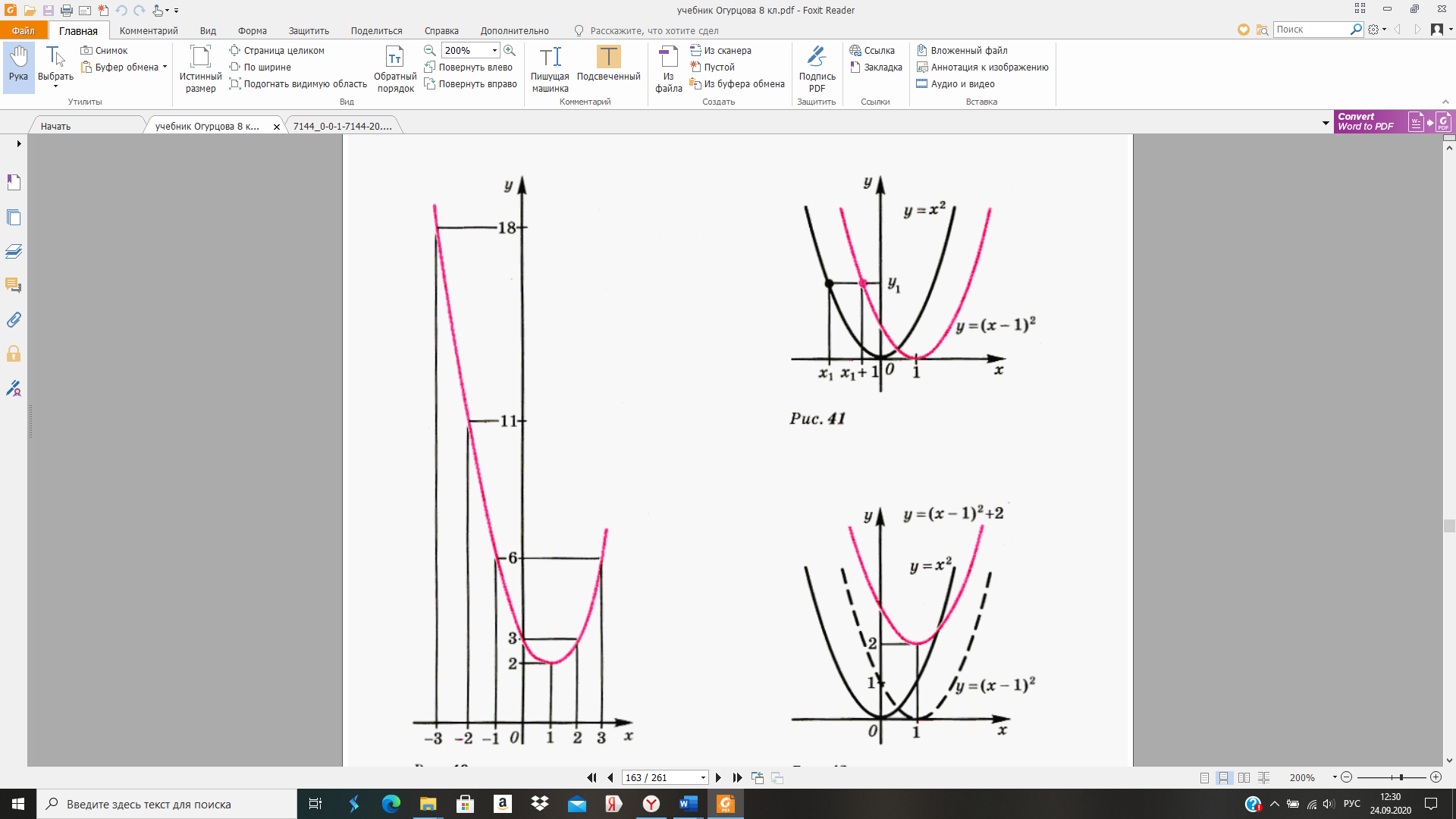Switch to the 7144_0-0-1-7144-20 document tab
The height and width of the screenshot is (819, 1456).
(x=342, y=126)
